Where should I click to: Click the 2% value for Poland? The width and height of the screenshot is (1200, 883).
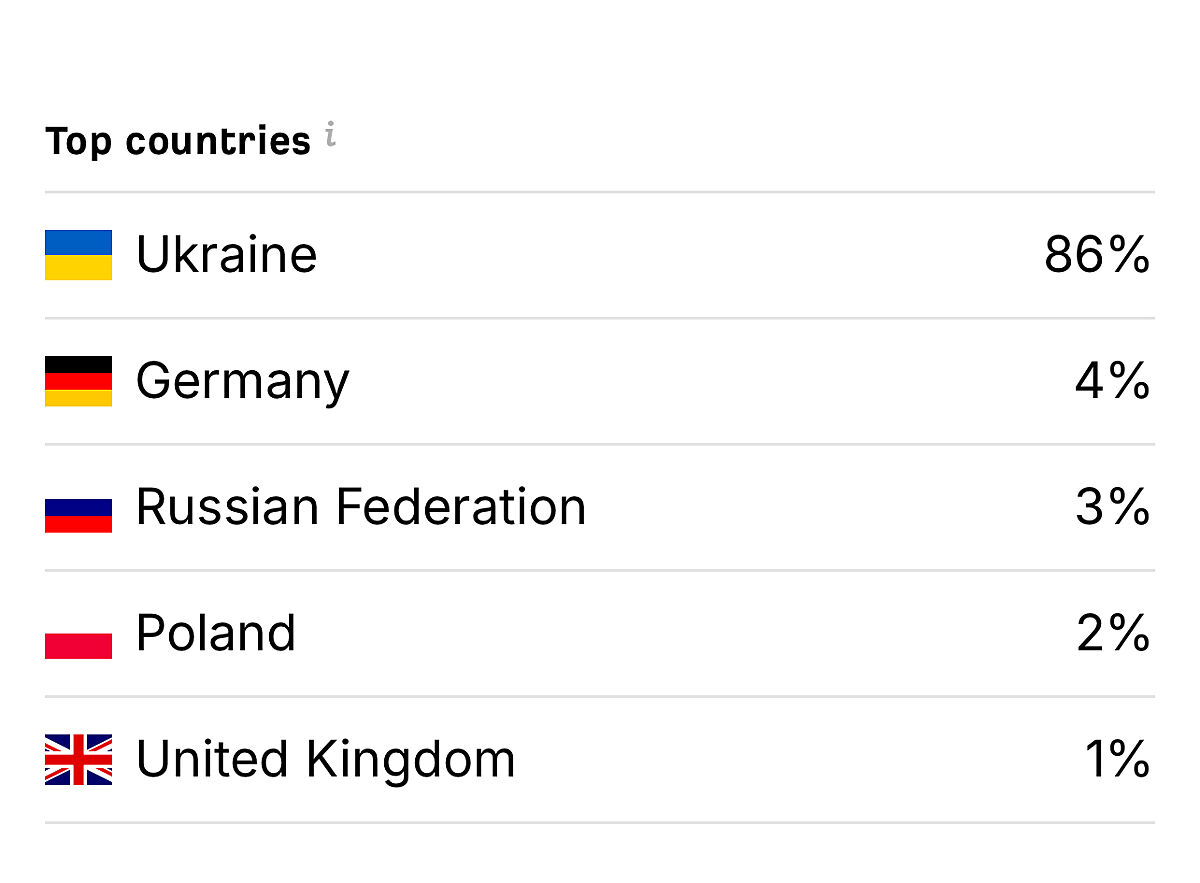coord(1112,633)
